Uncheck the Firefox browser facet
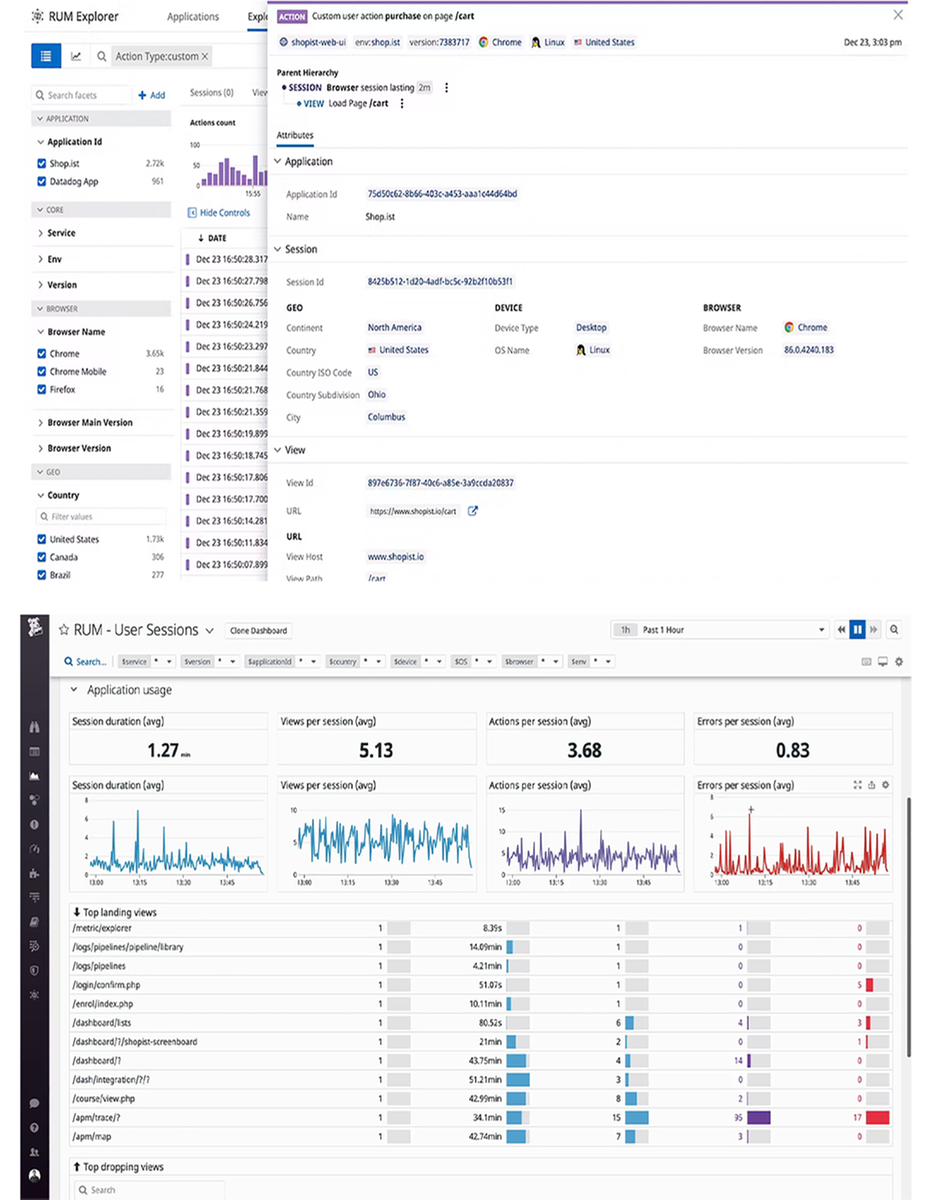The width and height of the screenshot is (933, 1200). (x=42, y=390)
